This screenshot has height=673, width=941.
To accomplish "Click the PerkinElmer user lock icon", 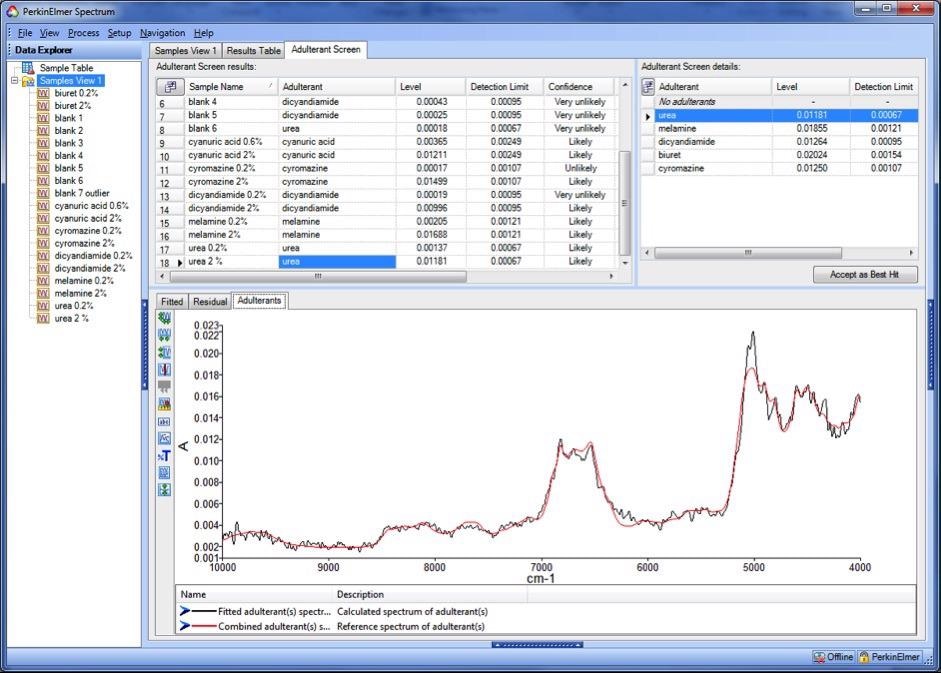I will [x=864, y=657].
